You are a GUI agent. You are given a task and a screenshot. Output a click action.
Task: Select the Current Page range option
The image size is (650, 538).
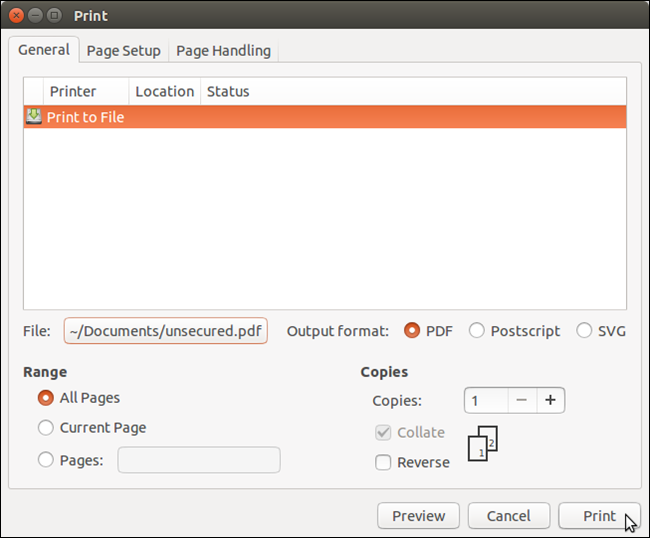point(46,428)
